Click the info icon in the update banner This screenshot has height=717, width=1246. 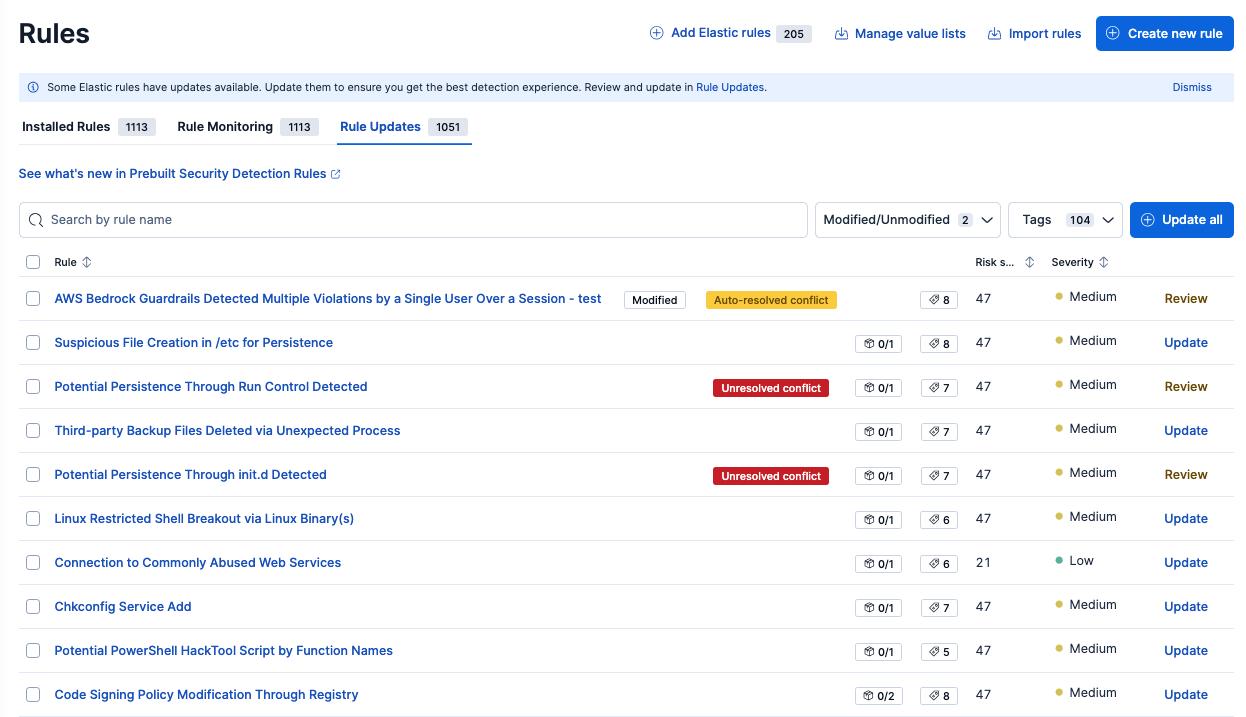[x=33, y=87]
